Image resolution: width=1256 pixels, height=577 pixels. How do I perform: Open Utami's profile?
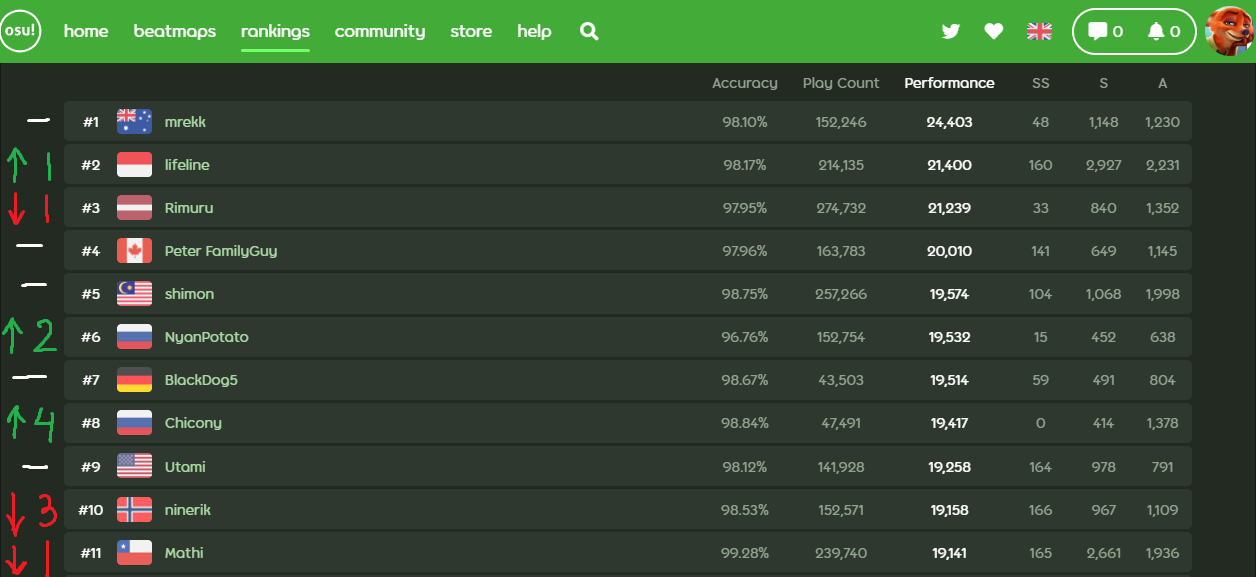point(185,467)
